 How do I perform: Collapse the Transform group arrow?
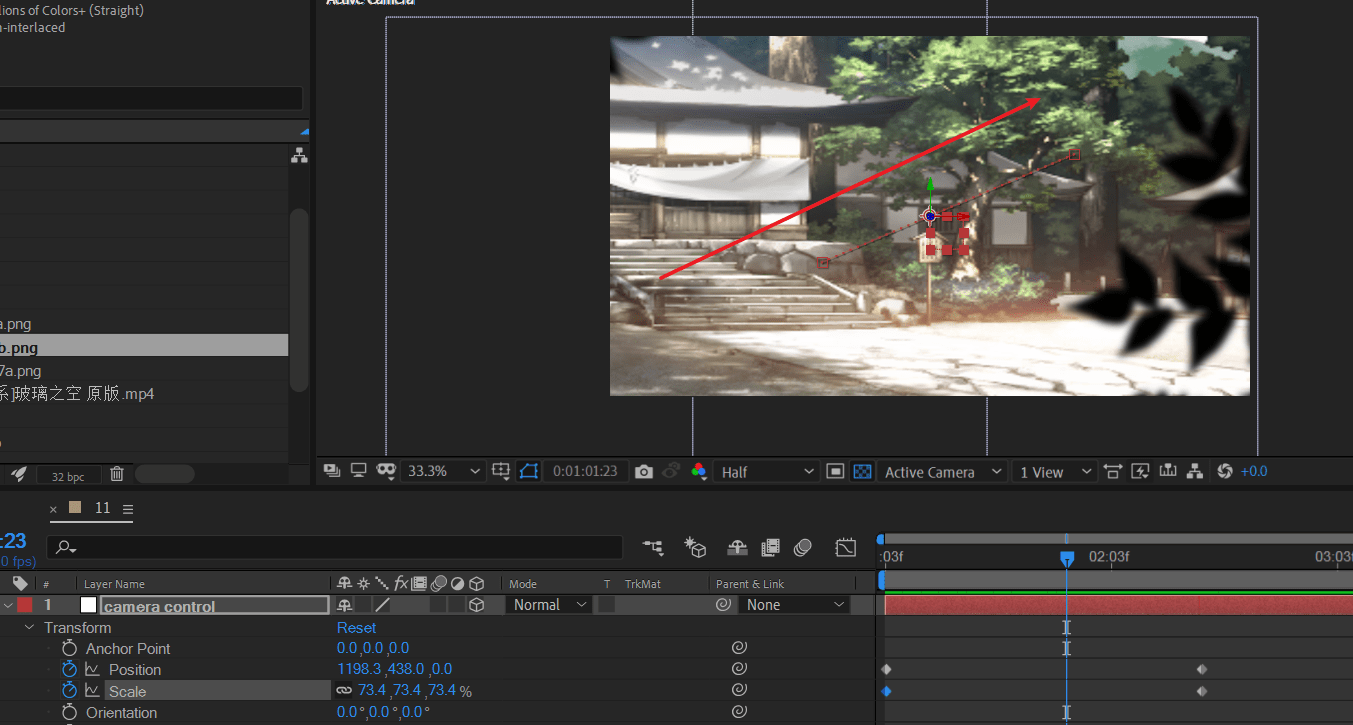pyautogui.click(x=29, y=627)
